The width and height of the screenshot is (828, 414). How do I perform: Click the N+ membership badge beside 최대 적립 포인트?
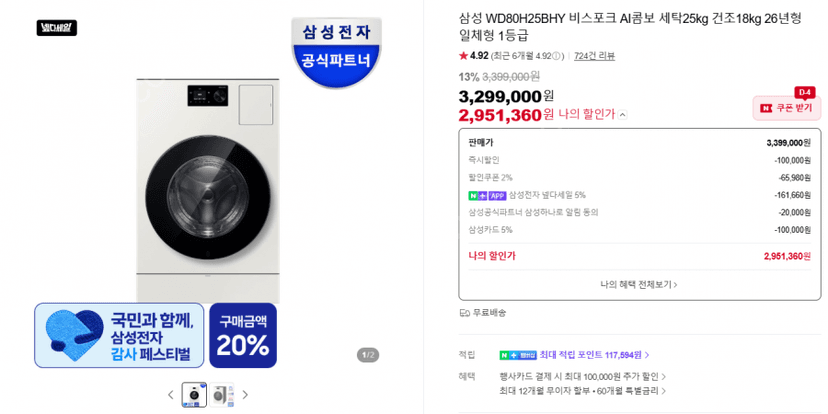click(518, 355)
